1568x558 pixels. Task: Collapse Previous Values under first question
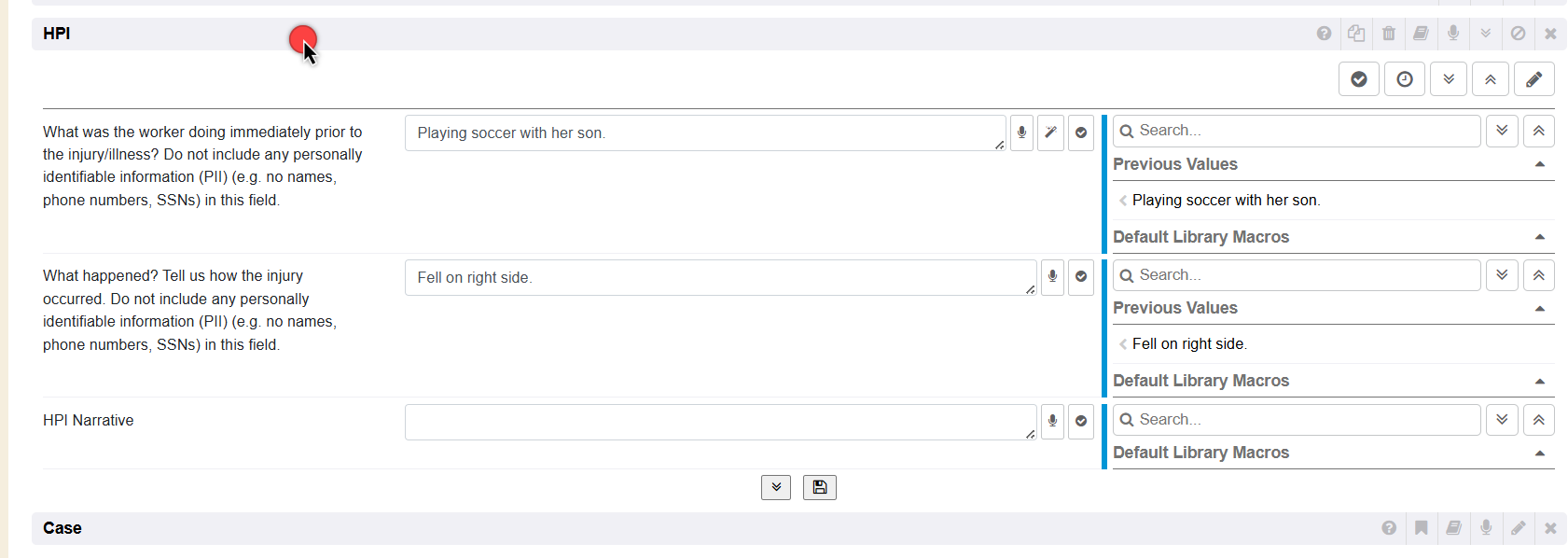(1539, 164)
